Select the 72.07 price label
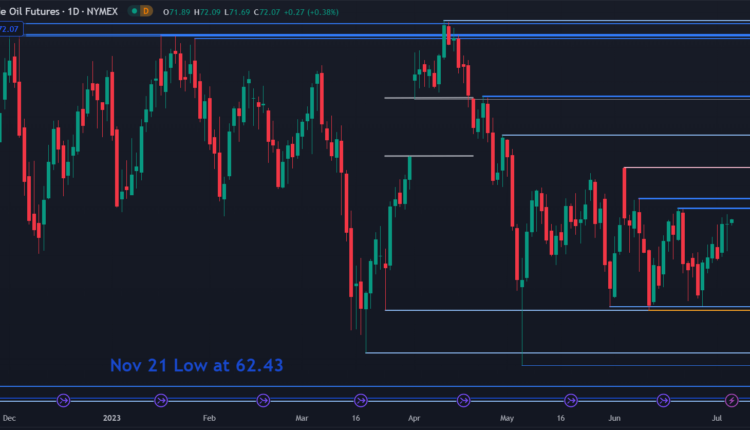Viewport: 750px width, 430px height. coord(11,30)
